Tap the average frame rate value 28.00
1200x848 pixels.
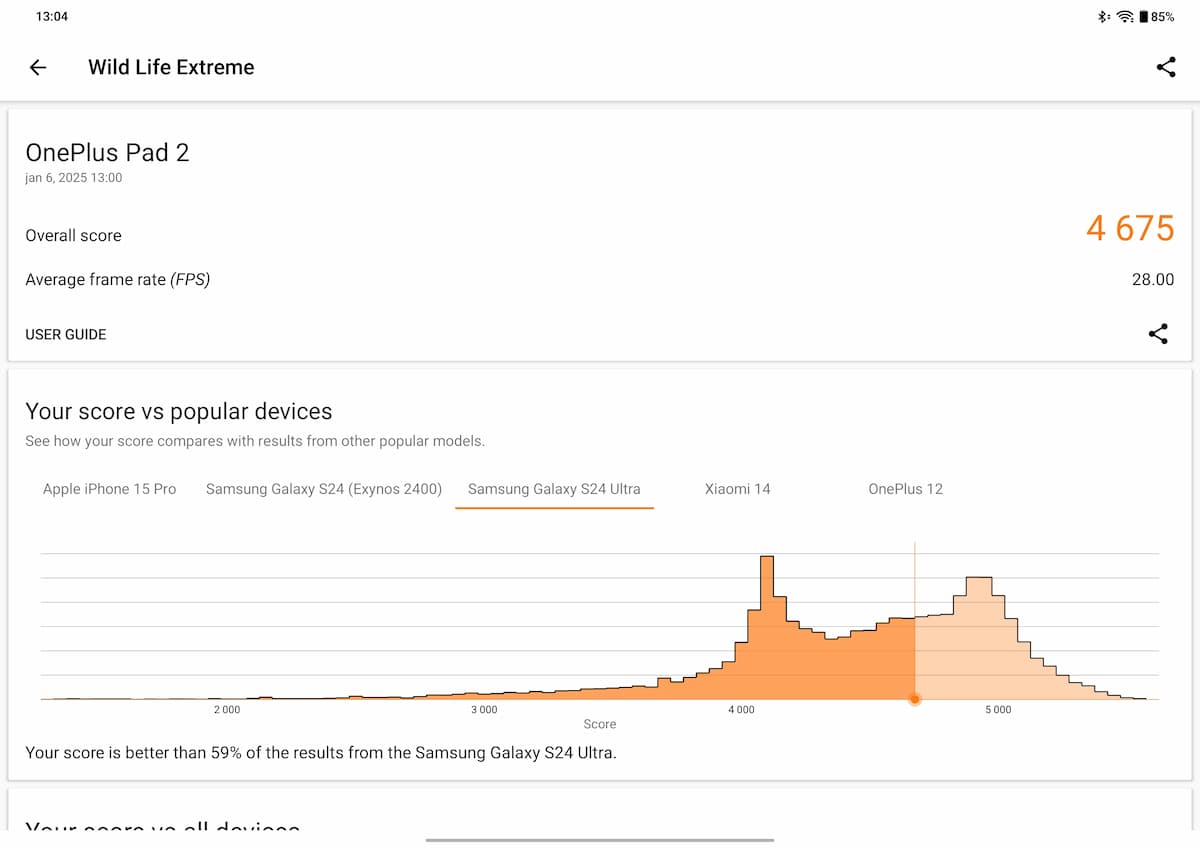1152,280
